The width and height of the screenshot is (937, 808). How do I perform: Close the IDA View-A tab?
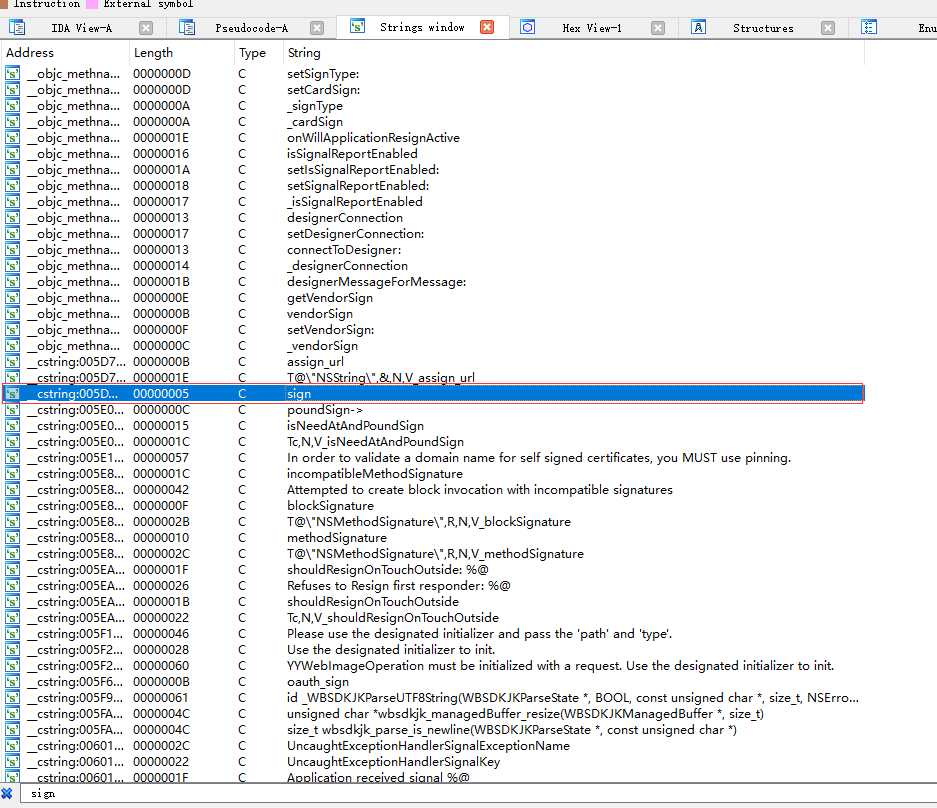point(146,28)
